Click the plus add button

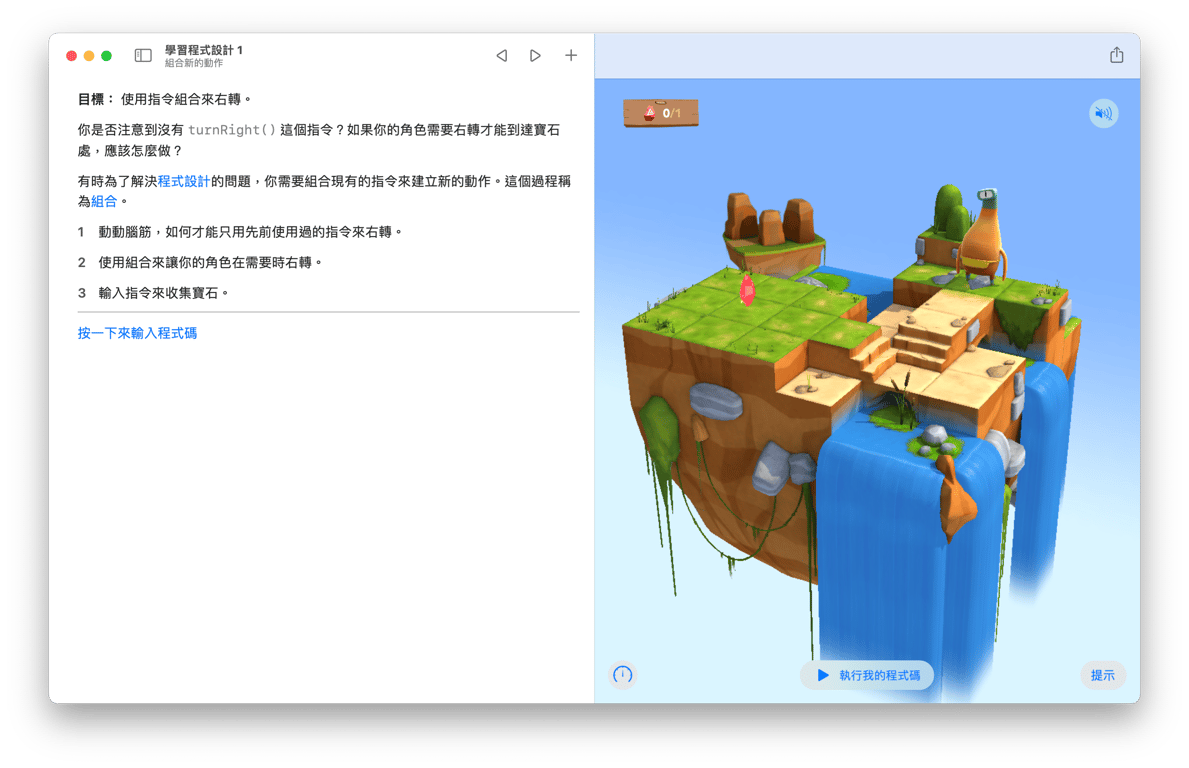[571, 55]
